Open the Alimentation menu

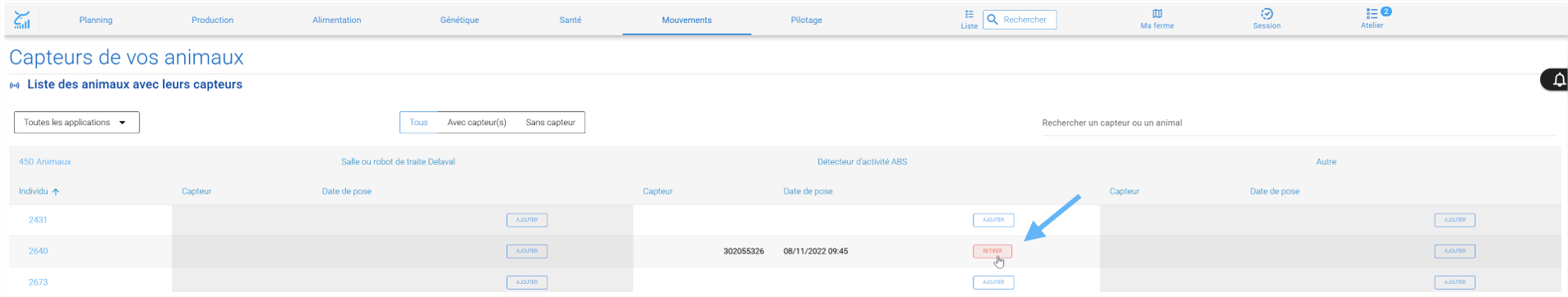pyautogui.click(x=336, y=20)
